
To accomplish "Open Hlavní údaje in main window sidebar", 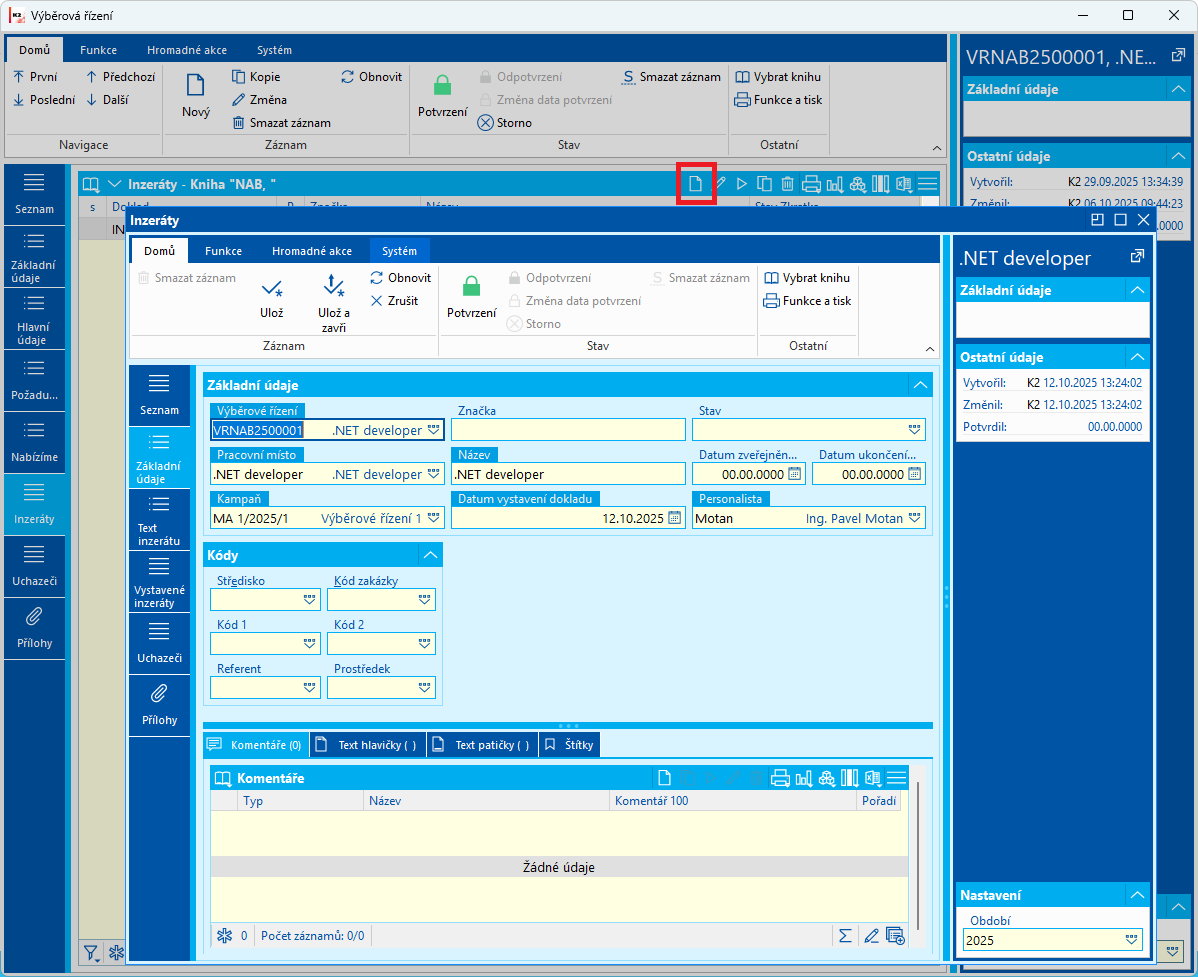I will (x=34, y=319).
